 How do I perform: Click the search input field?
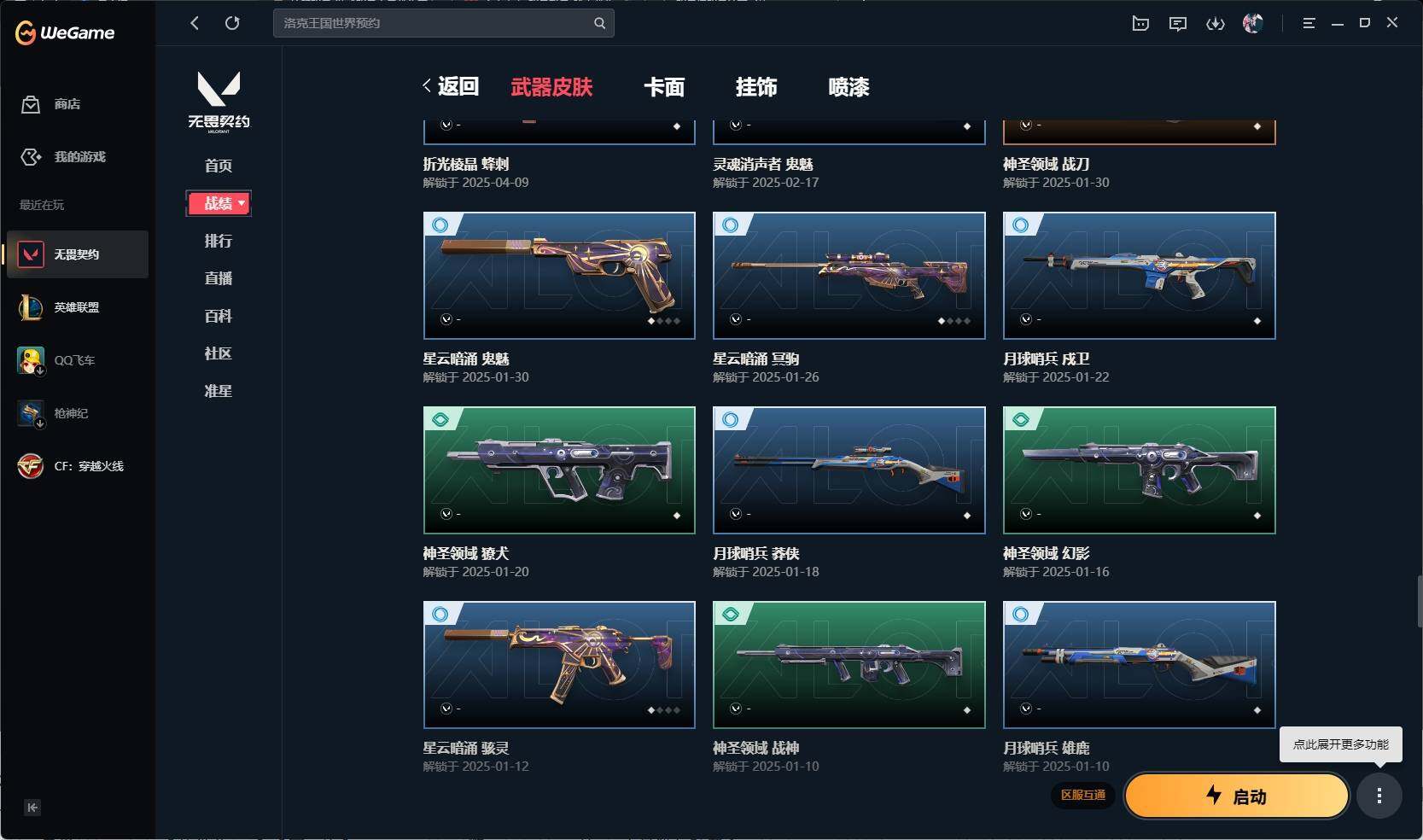pyautogui.click(x=444, y=23)
